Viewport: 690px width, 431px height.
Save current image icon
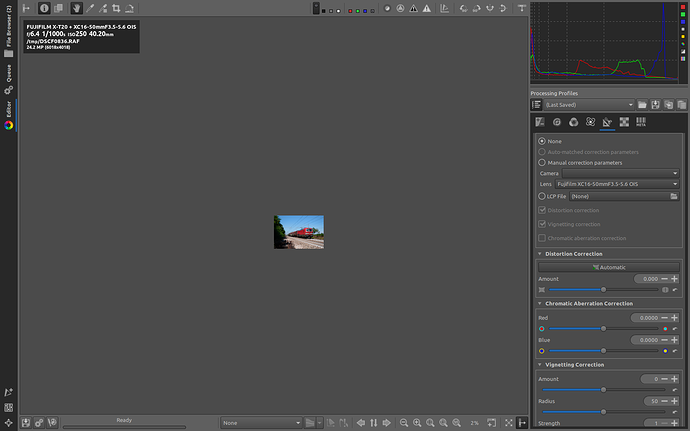click(x=26, y=423)
